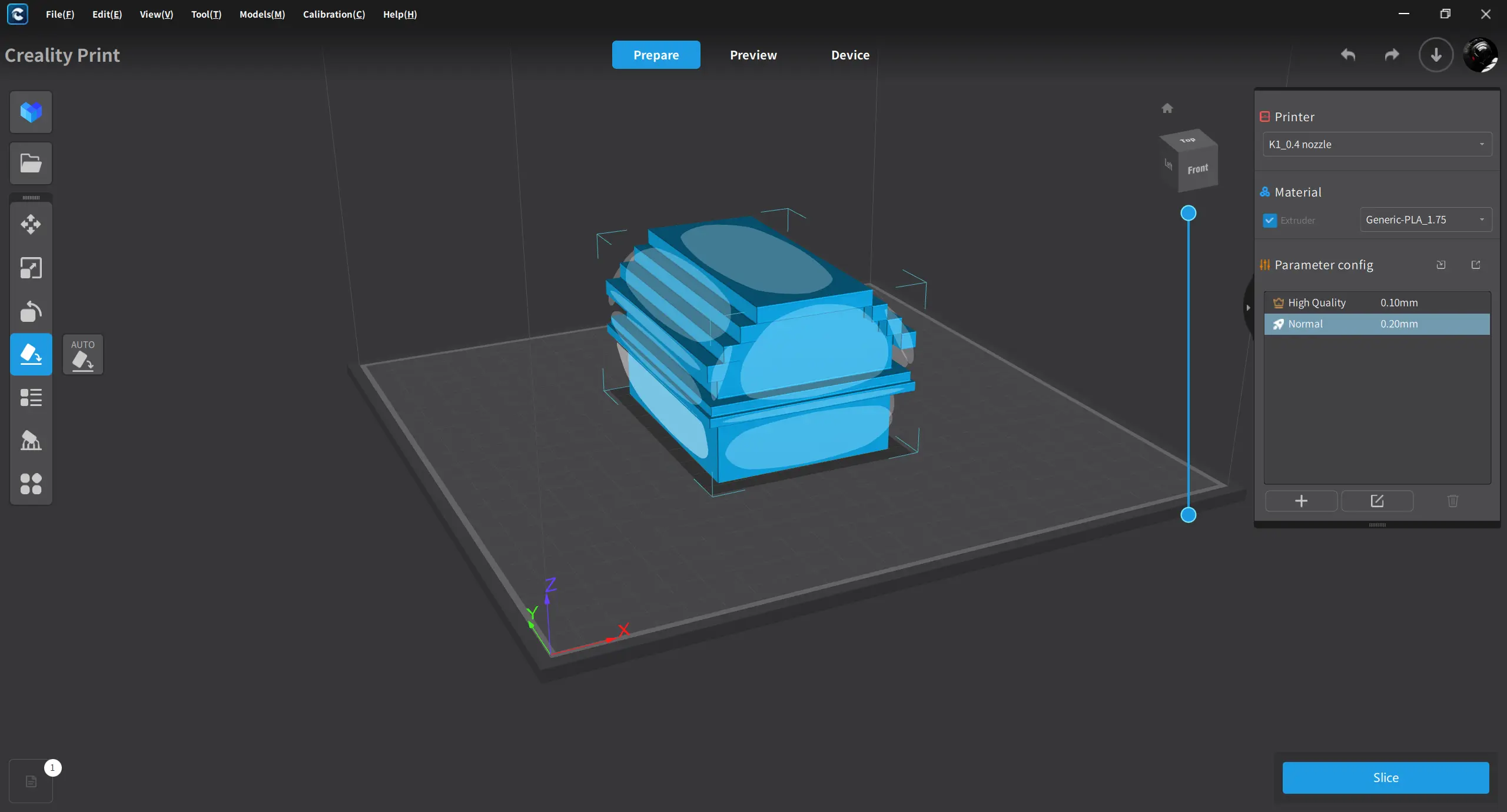This screenshot has width=1507, height=812.
Task: Click the top handle of layer slider
Action: pos(1189,213)
